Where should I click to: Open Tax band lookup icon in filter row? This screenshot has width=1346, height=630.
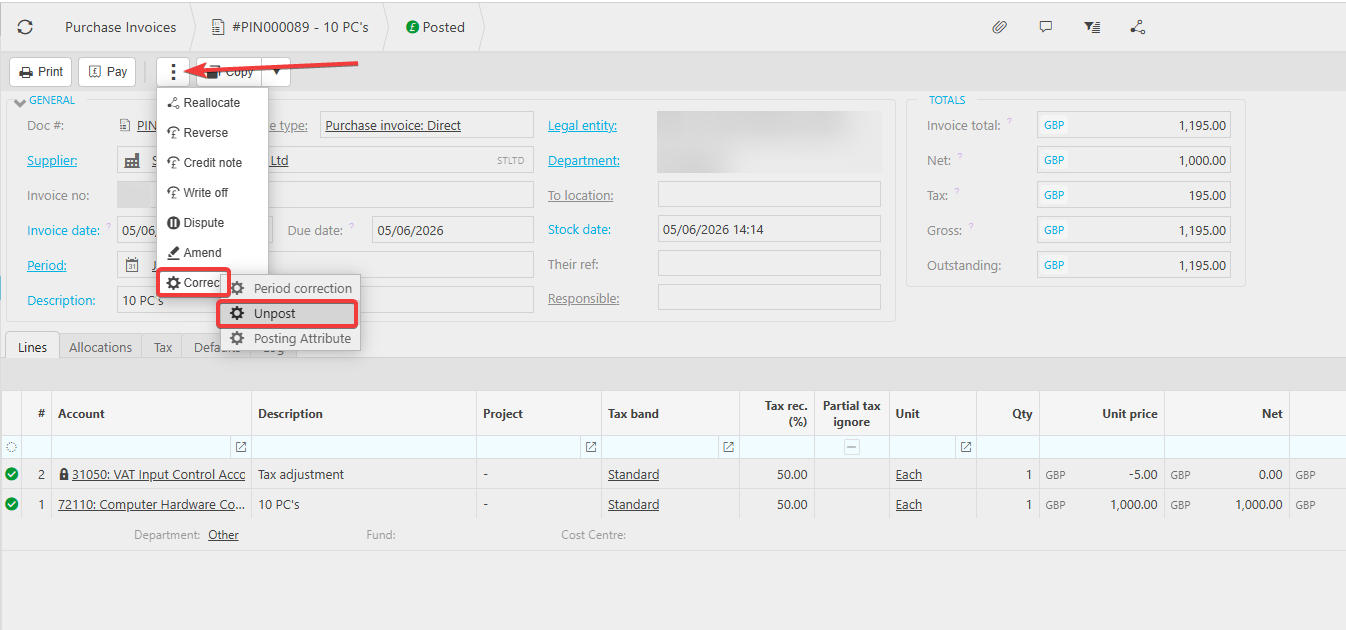[728, 447]
